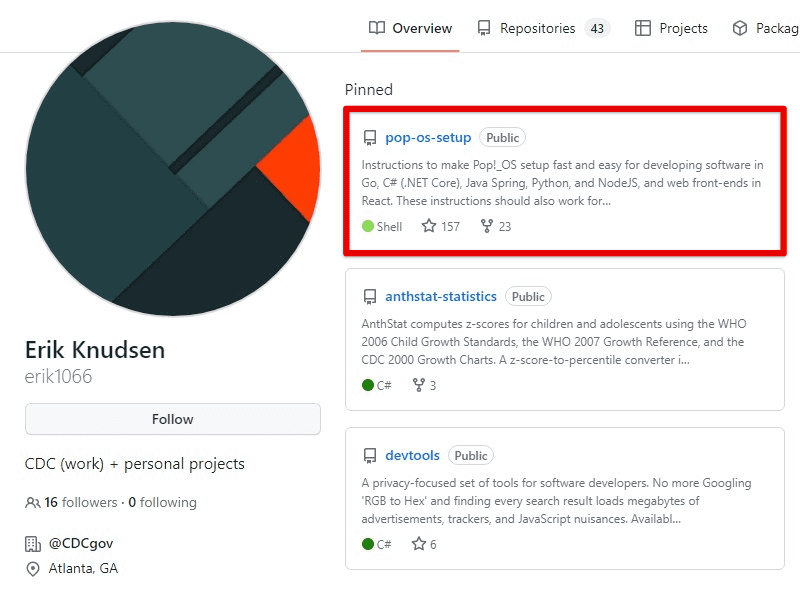Click the Packages box icon in the tab bar
800x589 pixels.
(x=738, y=28)
